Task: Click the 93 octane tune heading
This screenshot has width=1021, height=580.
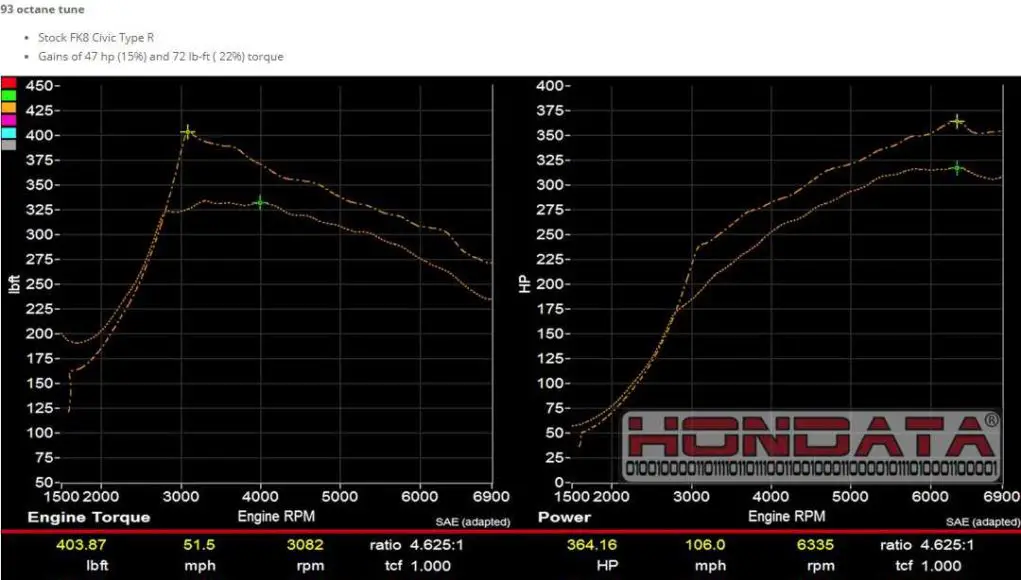Action: tap(42, 8)
